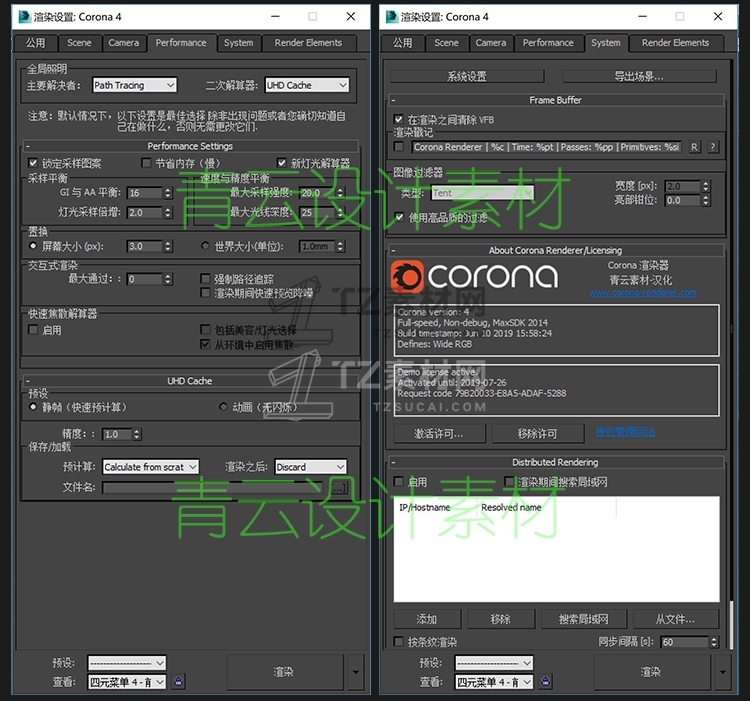750x701 pixels.
Task: Select 静帧（快速预计算） preset radio
Action: (33, 407)
